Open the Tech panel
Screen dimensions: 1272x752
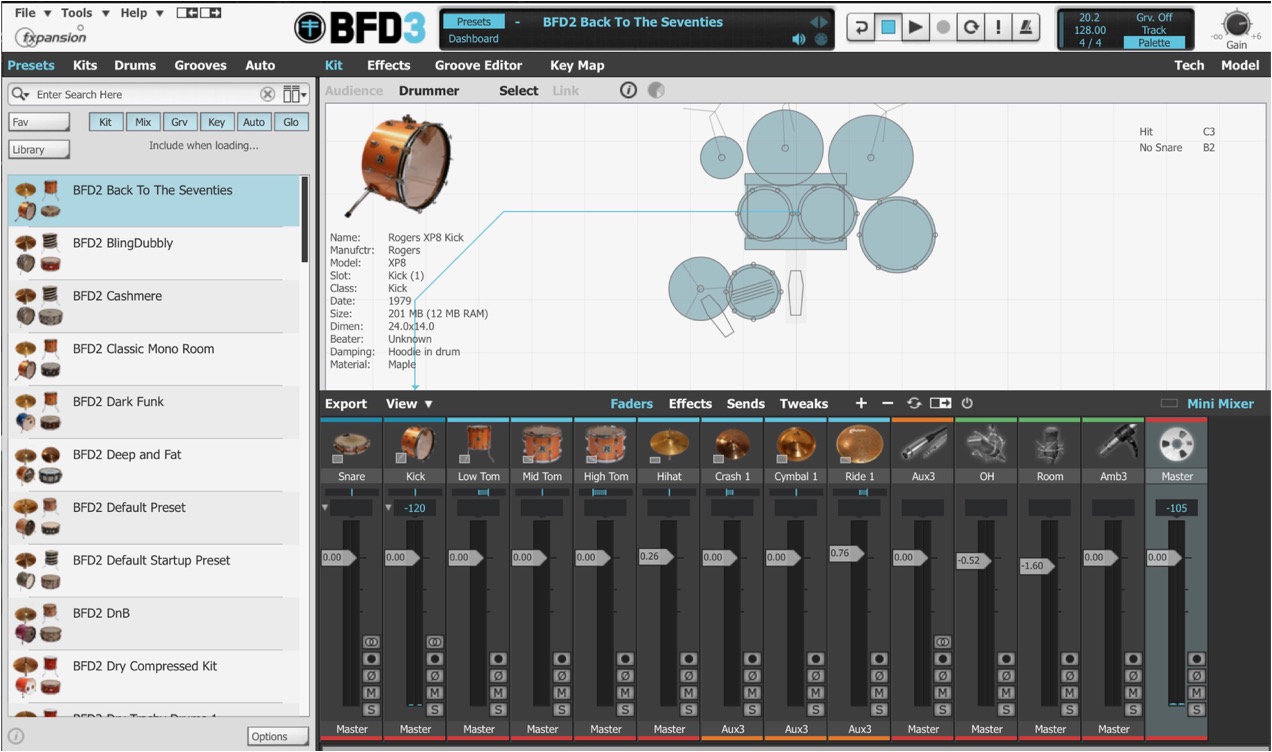point(1189,65)
